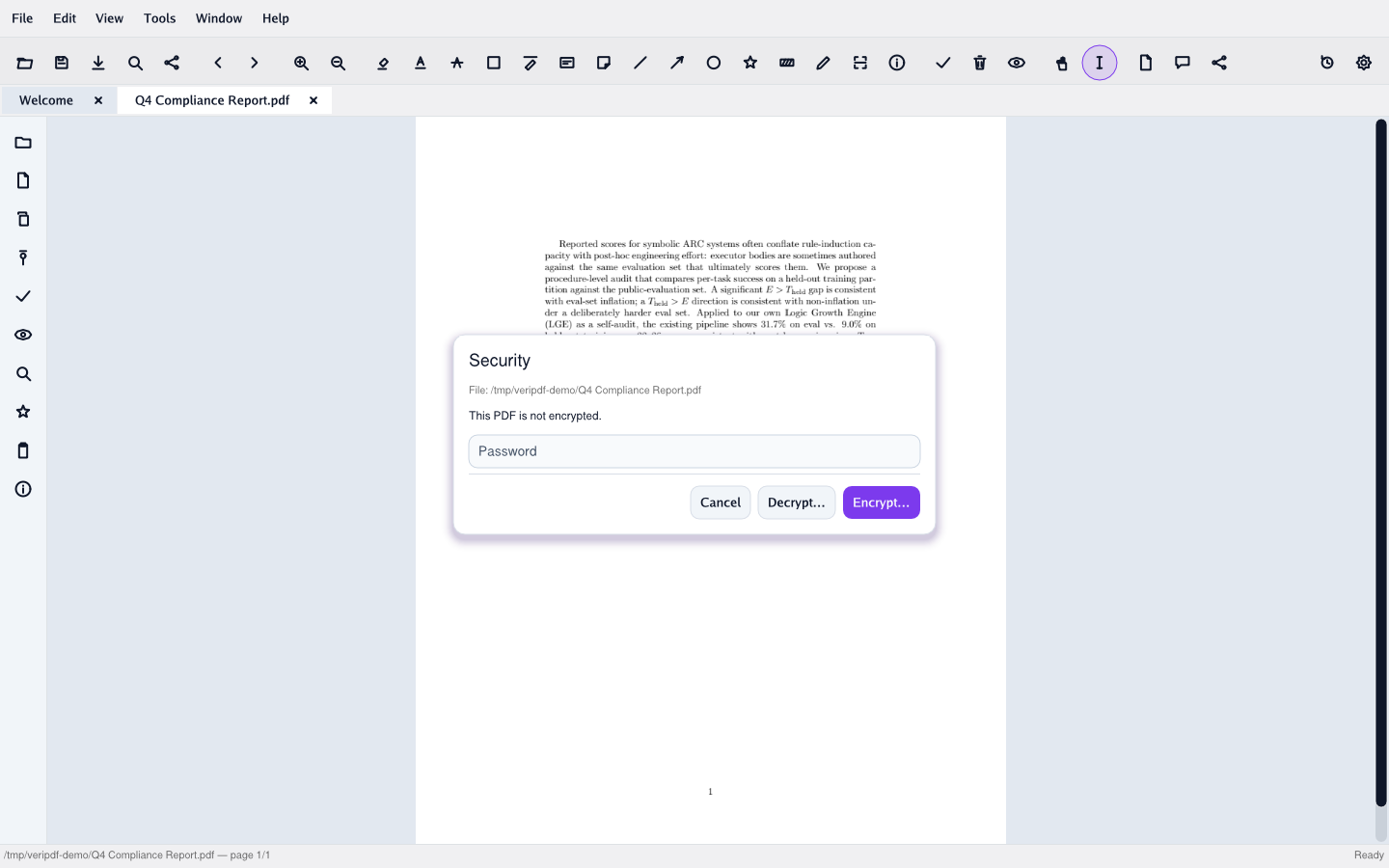This screenshot has width=1389, height=868.
Task: Click the scan region toolbar icon
Action: click(x=860, y=63)
